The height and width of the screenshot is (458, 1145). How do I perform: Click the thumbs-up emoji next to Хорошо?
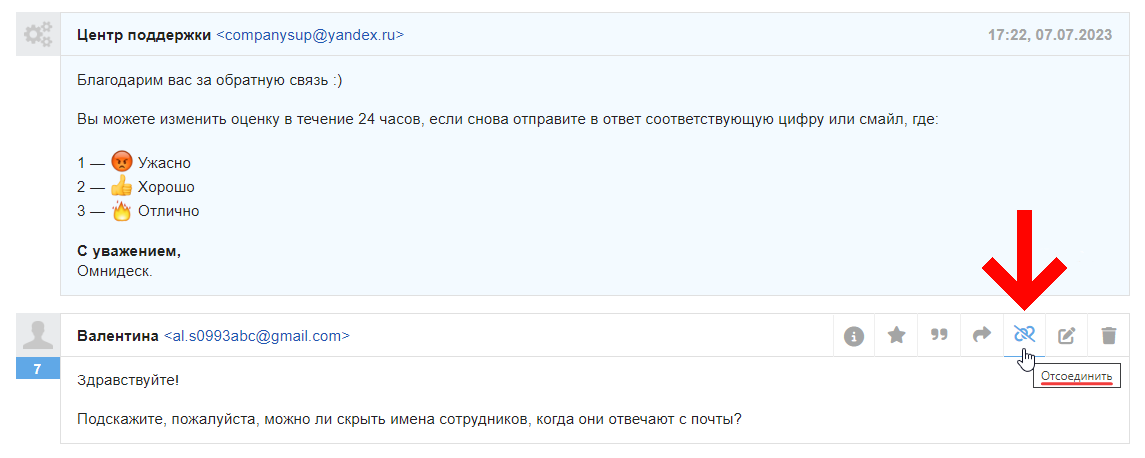(x=122, y=187)
